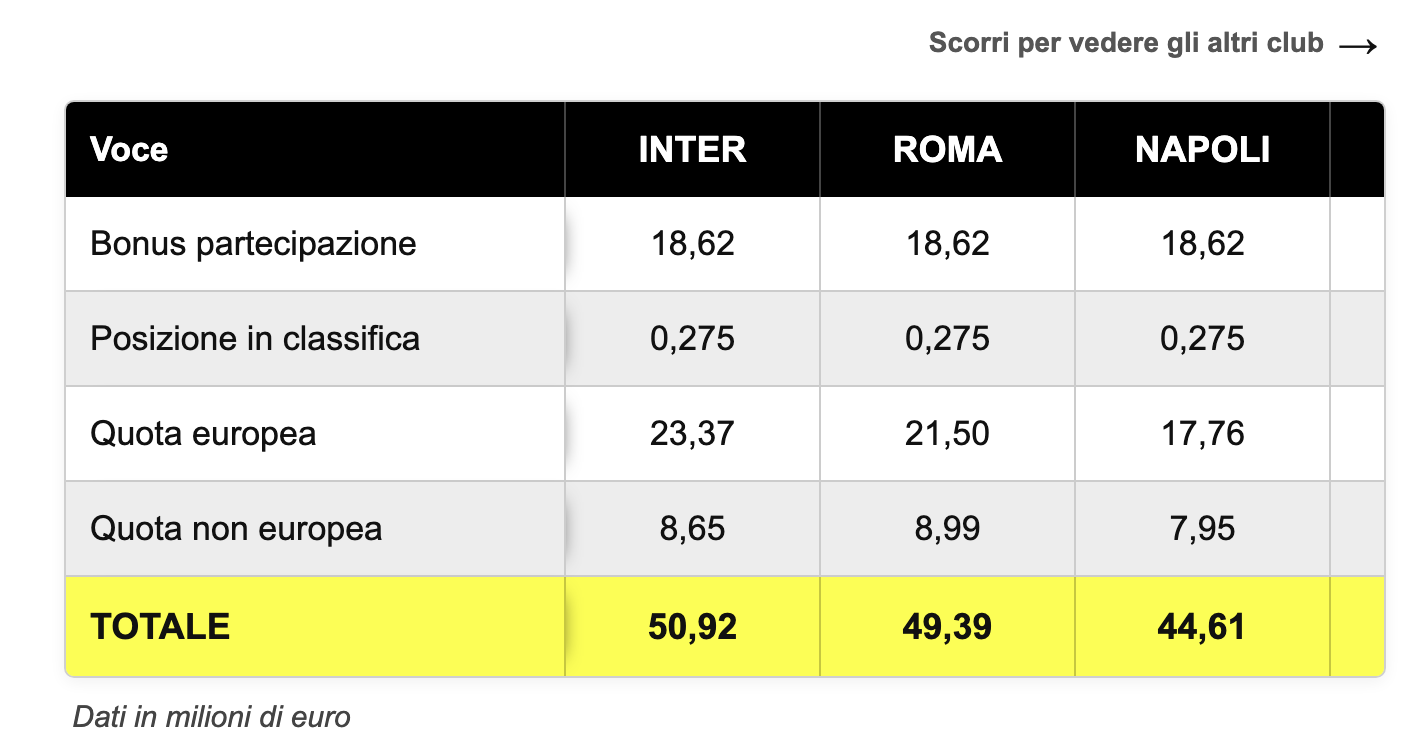Click the Bonus partecipazione row label
1424x754 pixels.
point(253,244)
